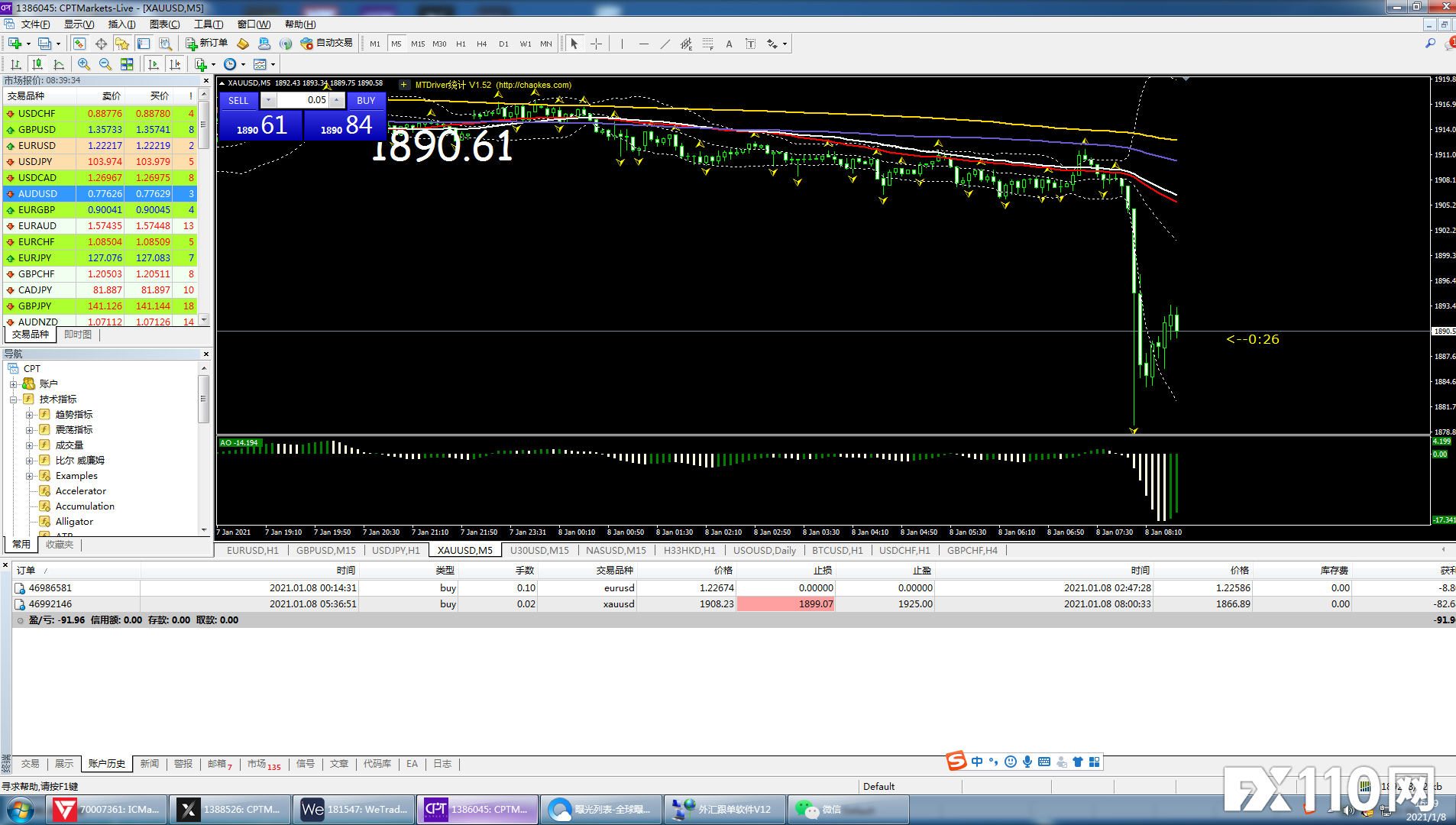Switch timeframe to M15
Image resolution: width=1456 pixels, height=825 pixels.
pyautogui.click(x=418, y=44)
